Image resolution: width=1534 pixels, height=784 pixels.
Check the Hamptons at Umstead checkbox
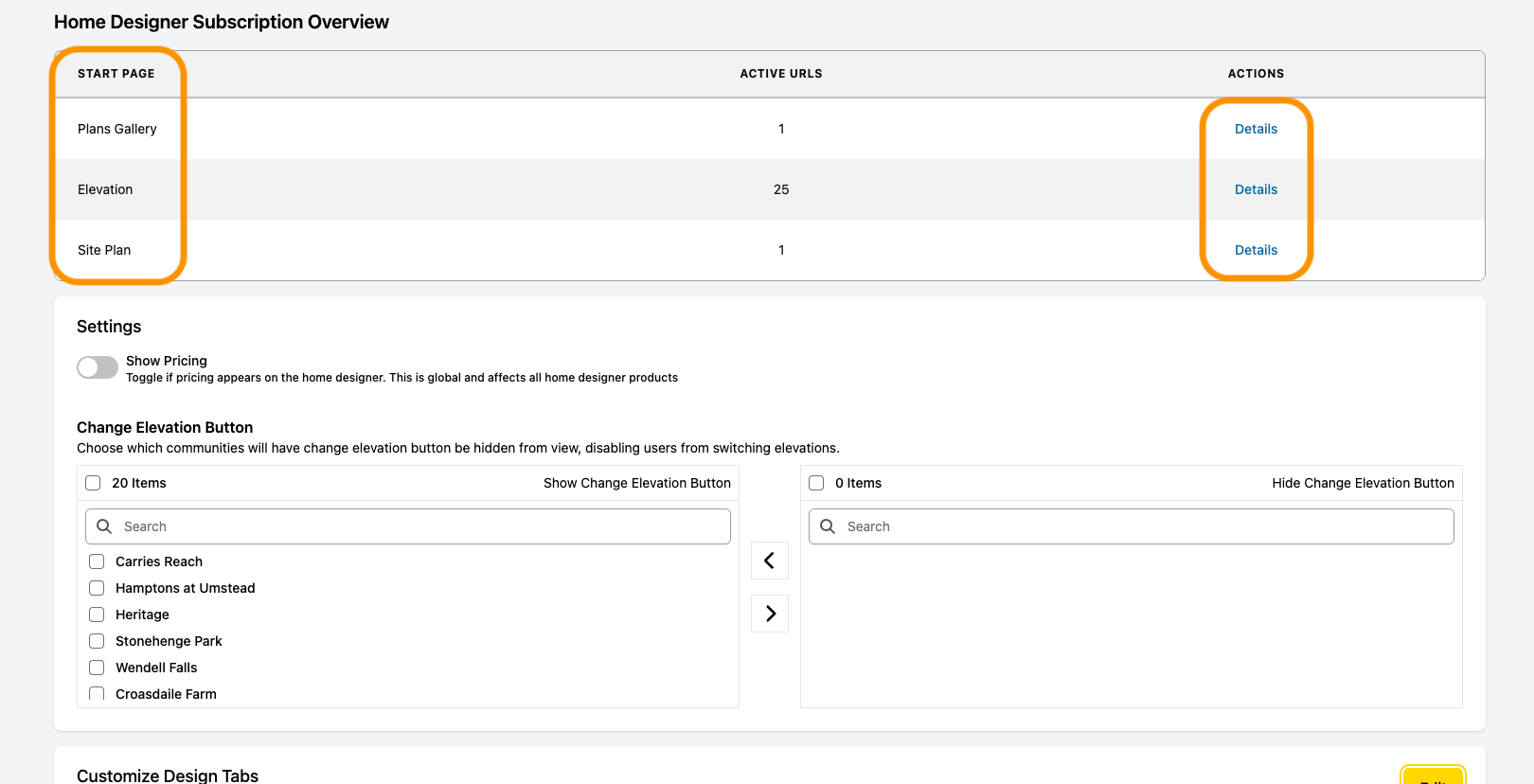[97, 588]
